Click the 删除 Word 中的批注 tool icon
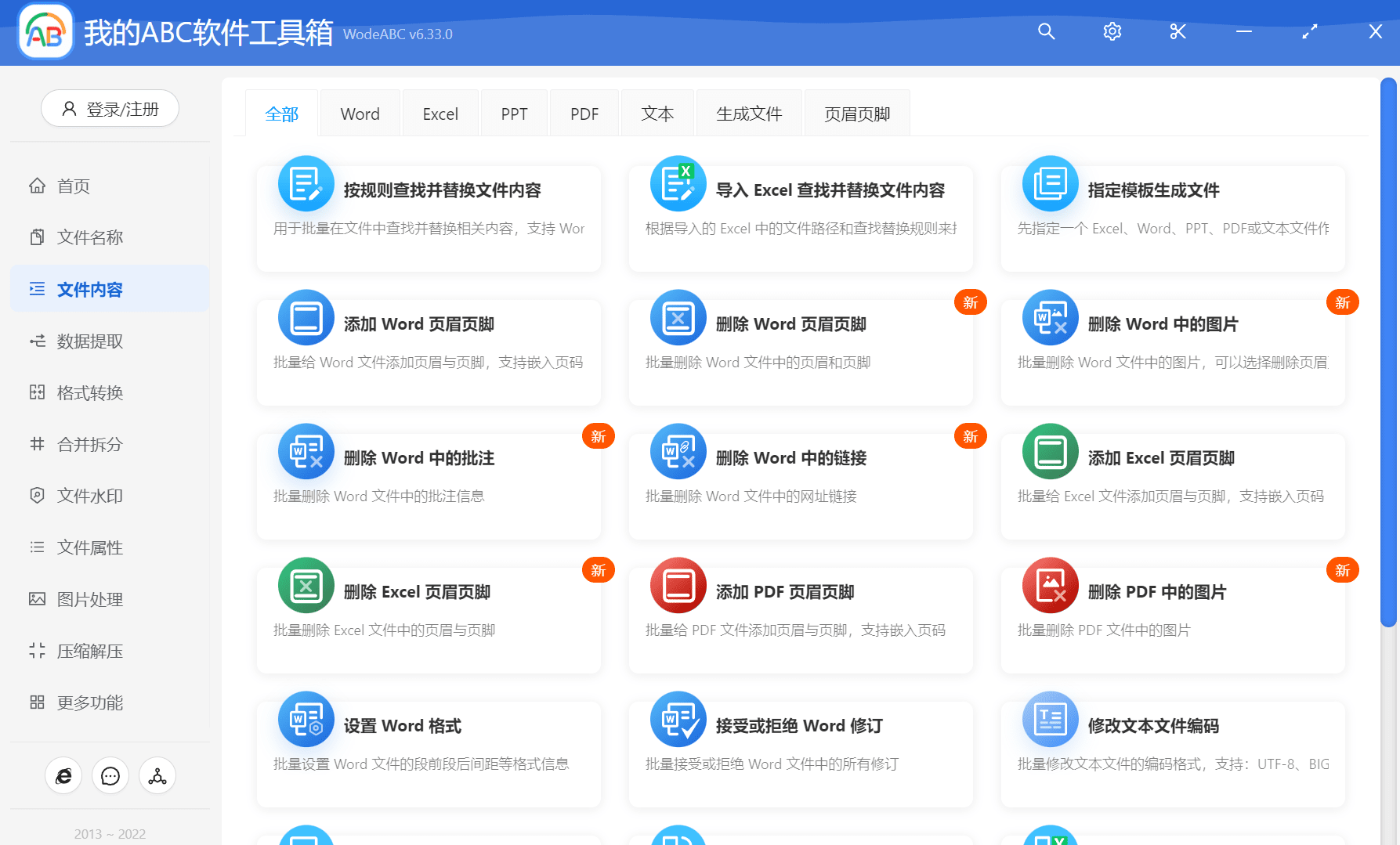The width and height of the screenshot is (1400, 845). (306, 452)
